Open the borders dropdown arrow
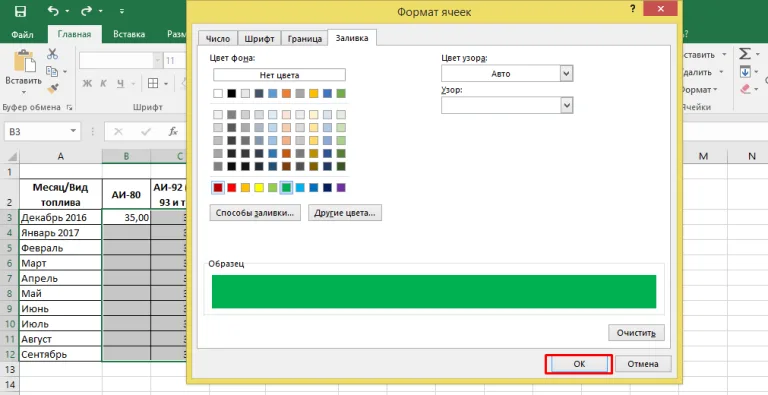768x395 pixels. pyautogui.click(x=166, y=84)
